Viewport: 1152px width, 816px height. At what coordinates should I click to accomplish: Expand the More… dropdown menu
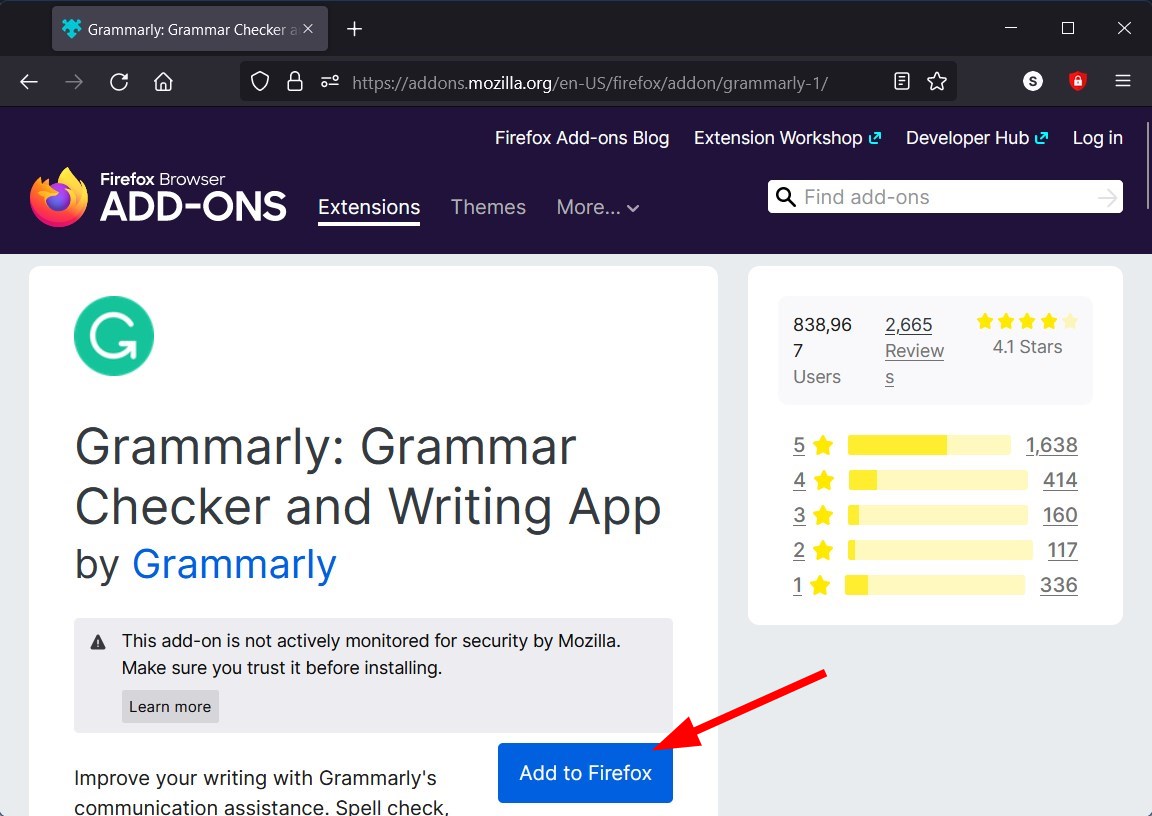597,207
